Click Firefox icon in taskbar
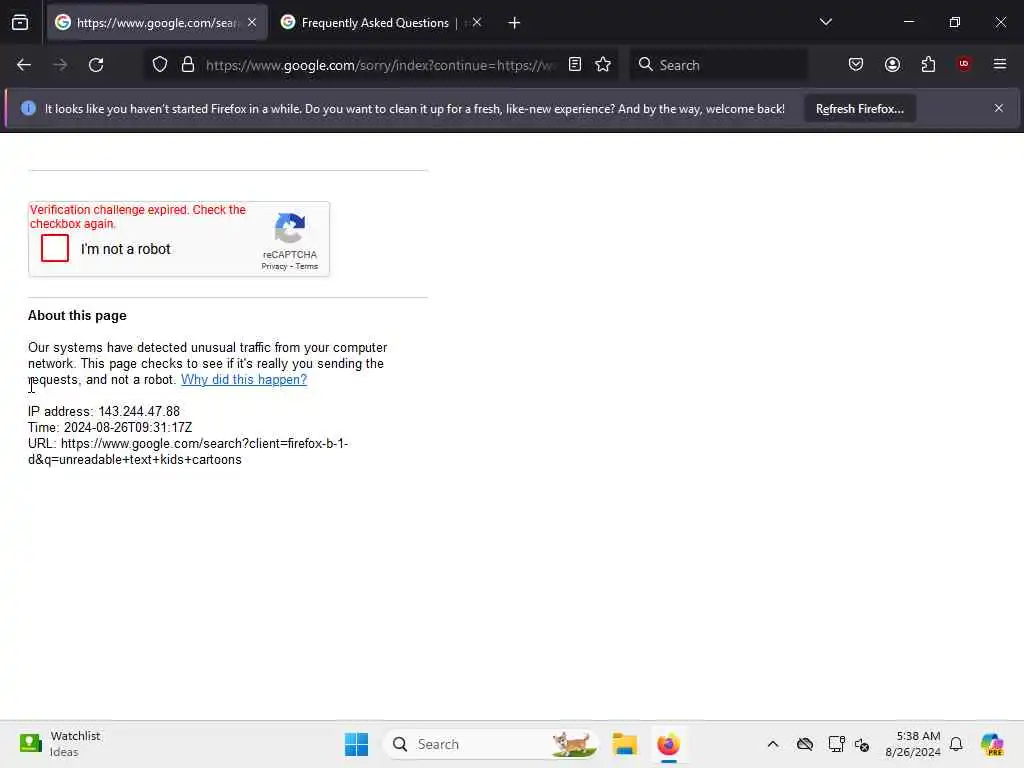Screen dimensions: 1024x768 tap(668, 744)
